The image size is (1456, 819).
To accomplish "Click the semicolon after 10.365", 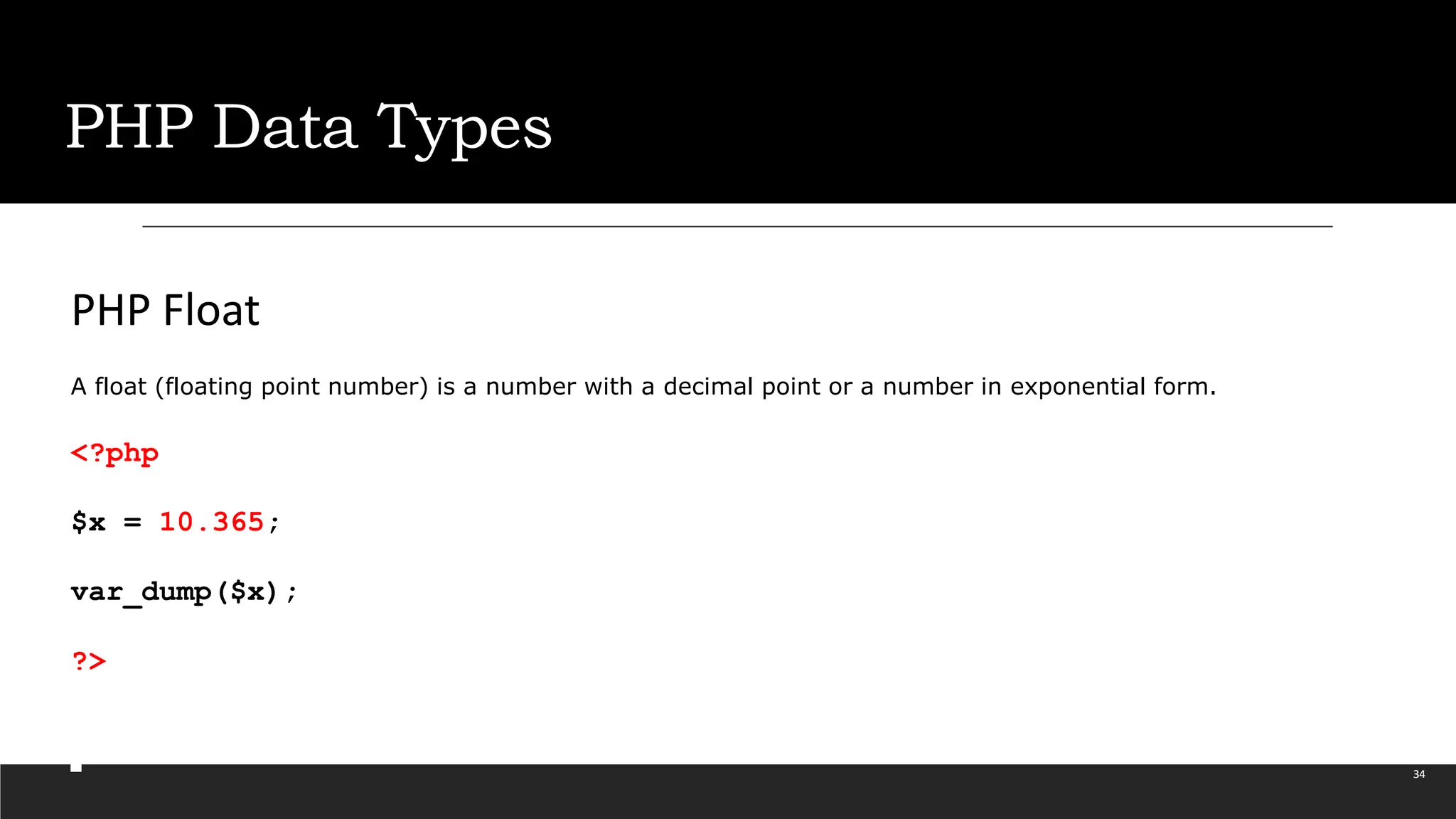I will click(x=274, y=524).
